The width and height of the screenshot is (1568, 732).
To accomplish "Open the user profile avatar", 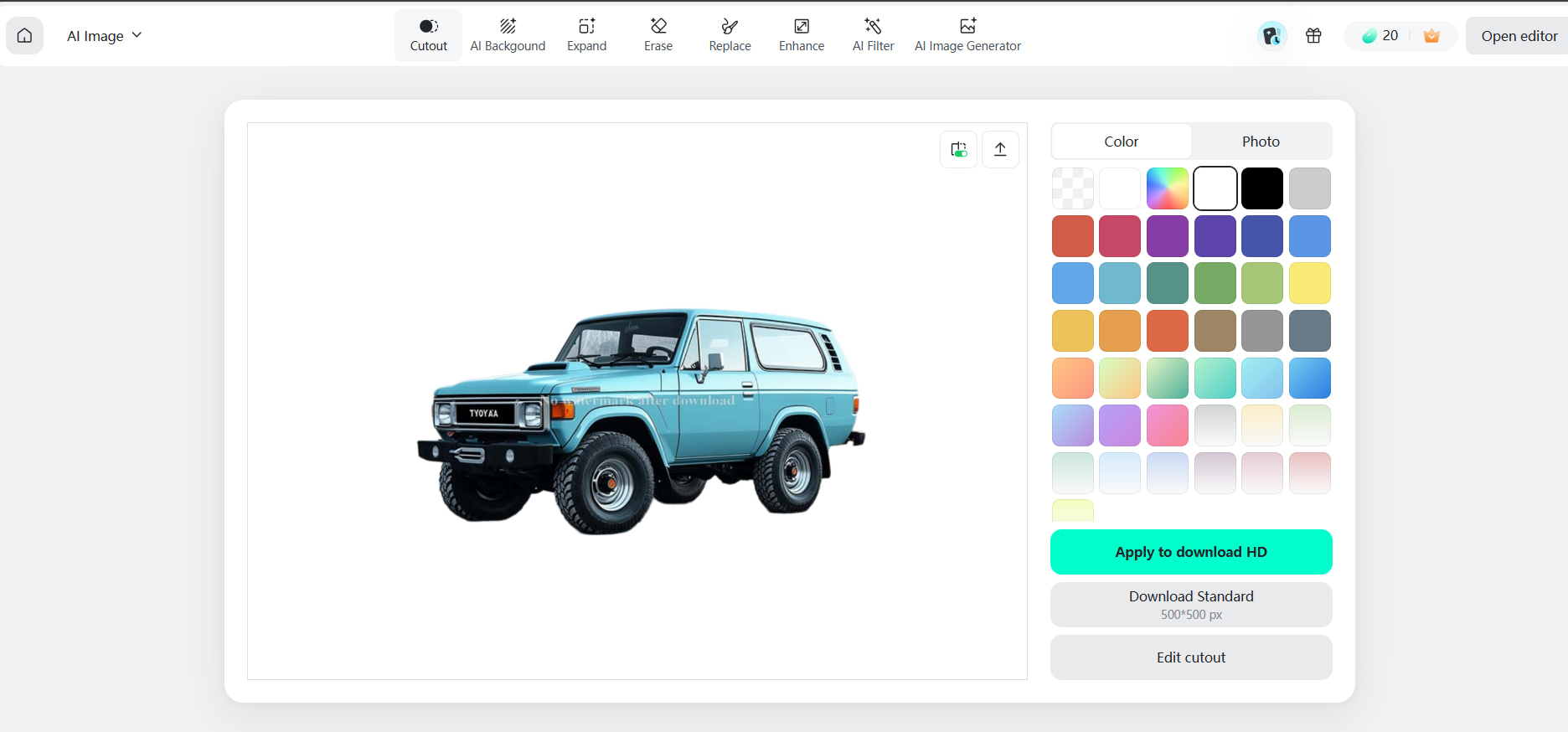I will click(1271, 35).
